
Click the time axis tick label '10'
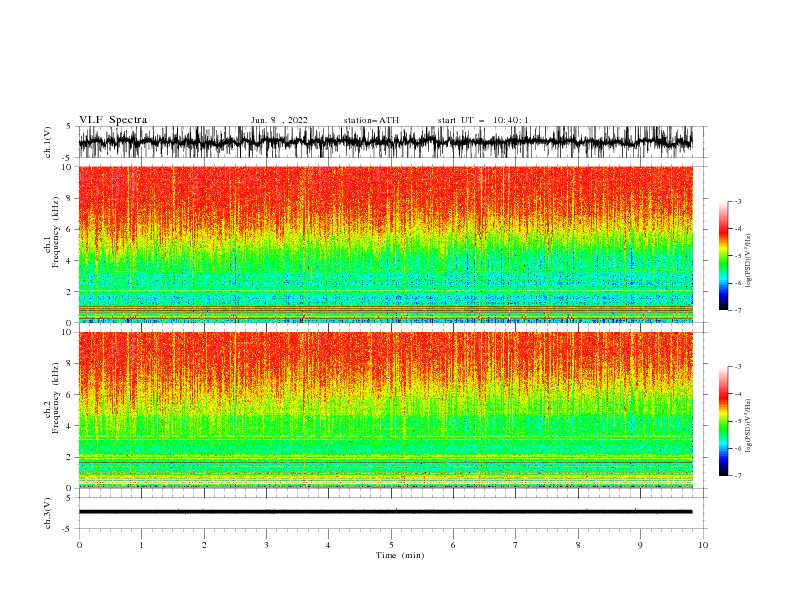[703, 545]
